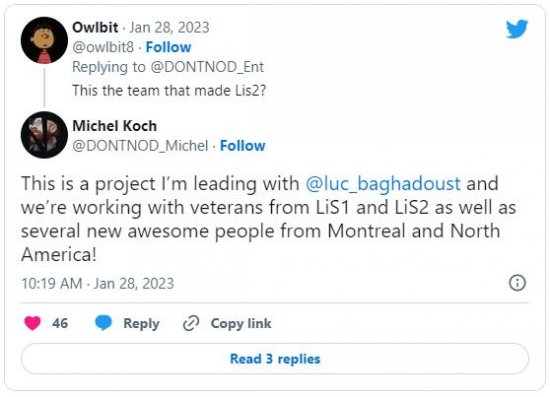Screen dimensions: 550x397
Task: Click the @DONTNOD_Michel handle
Action: pyautogui.click(x=140, y=146)
